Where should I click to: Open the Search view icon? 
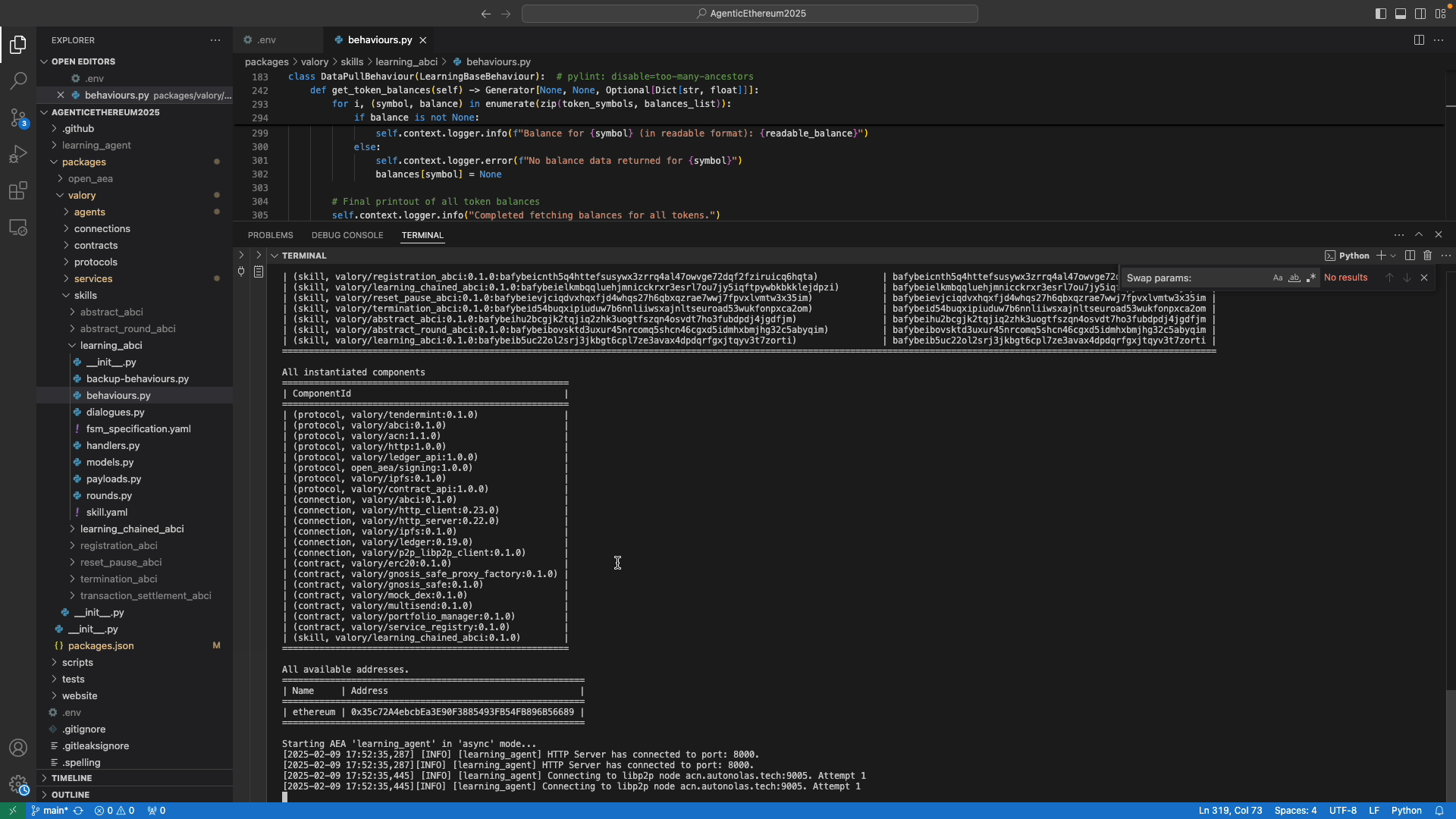point(18,80)
